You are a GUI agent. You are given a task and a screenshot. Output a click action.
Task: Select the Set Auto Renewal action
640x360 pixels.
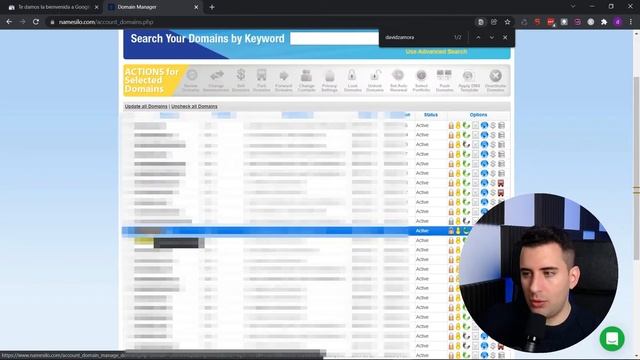coord(398,80)
